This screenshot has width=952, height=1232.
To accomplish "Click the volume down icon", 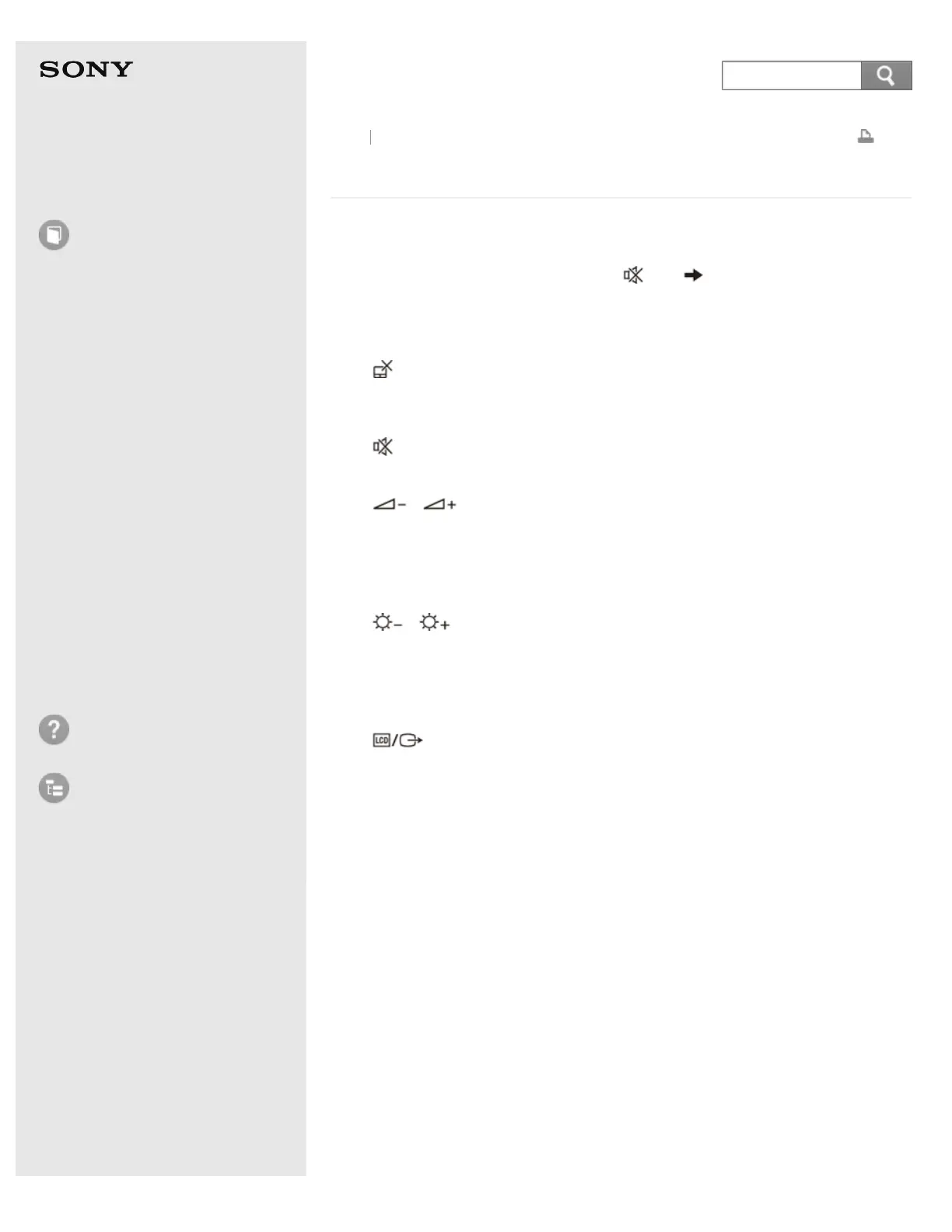I will 390,505.
